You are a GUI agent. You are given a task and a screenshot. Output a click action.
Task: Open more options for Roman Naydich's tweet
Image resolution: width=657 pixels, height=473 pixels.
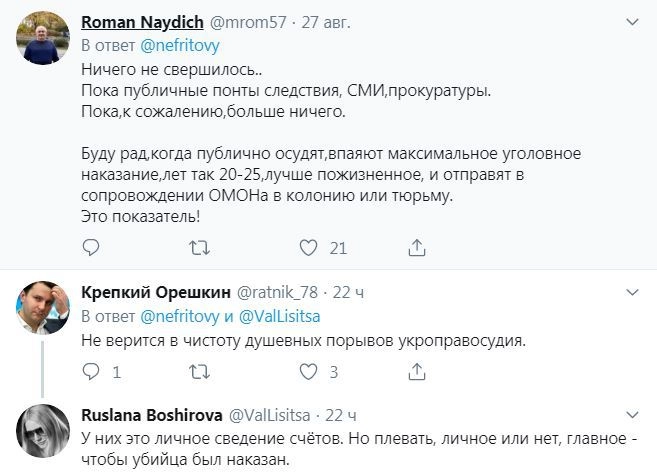[632, 20]
